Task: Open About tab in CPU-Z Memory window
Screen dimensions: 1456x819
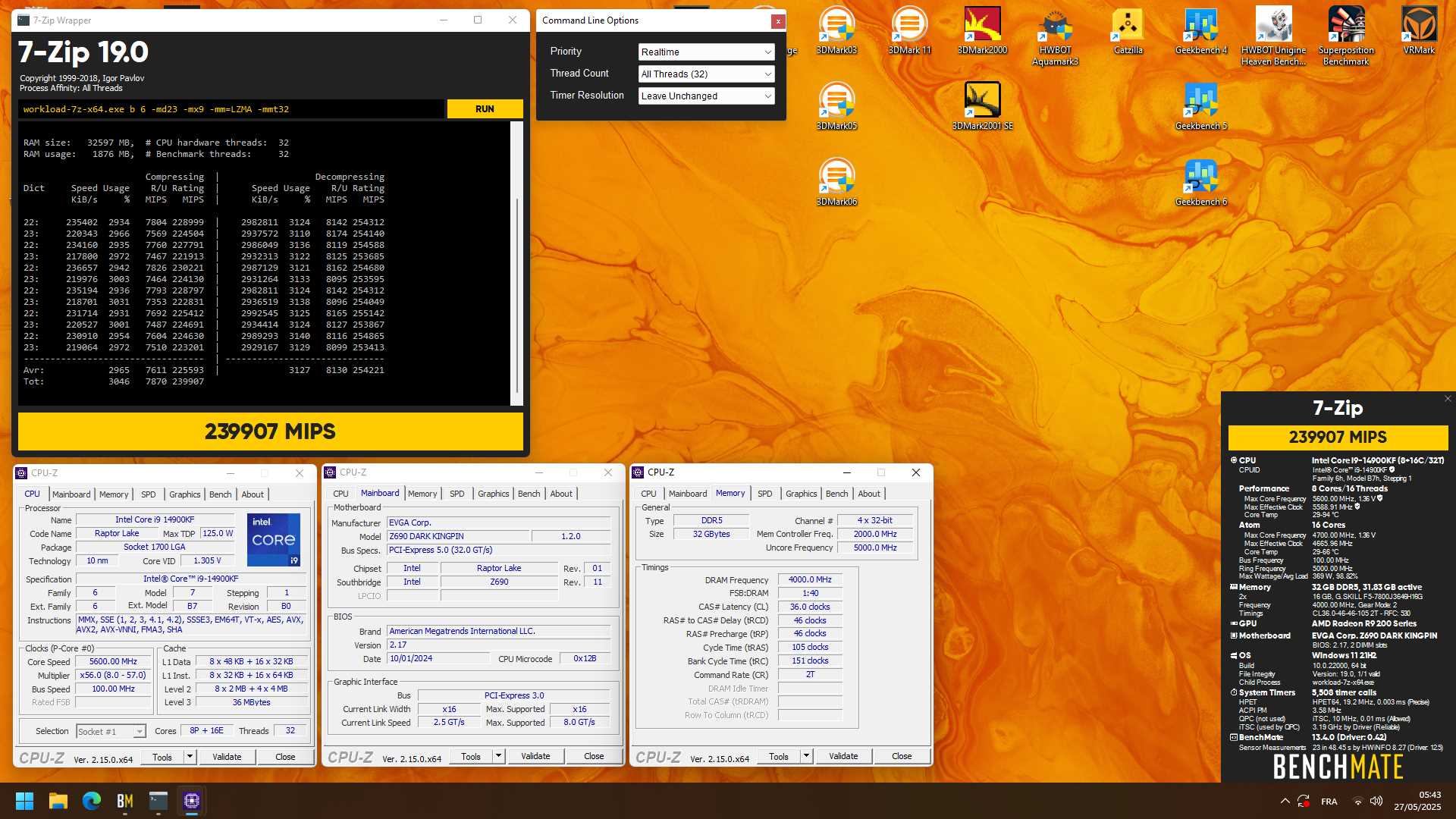Action: point(869,494)
